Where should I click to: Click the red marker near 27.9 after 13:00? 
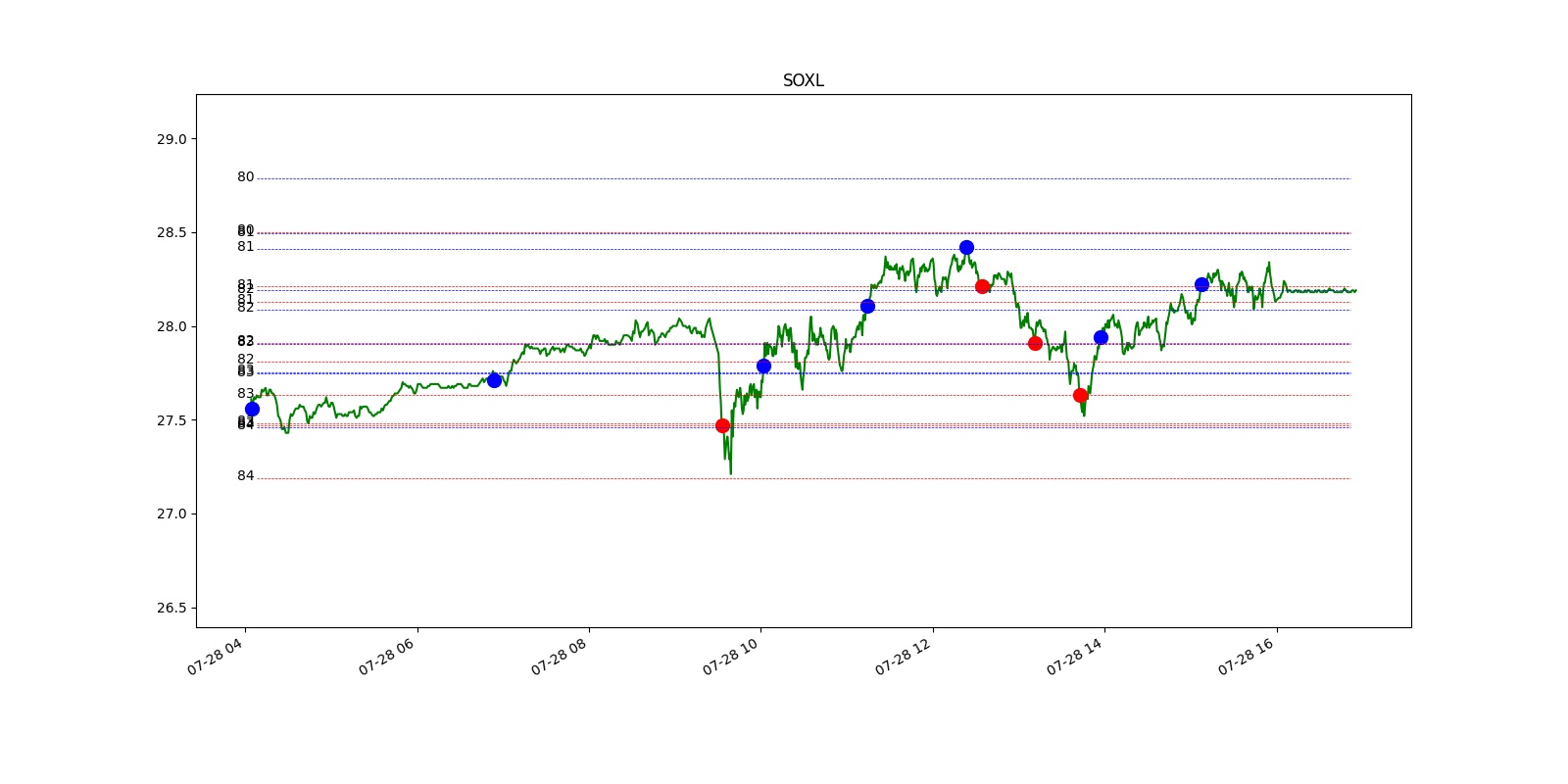coord(1035,343)
